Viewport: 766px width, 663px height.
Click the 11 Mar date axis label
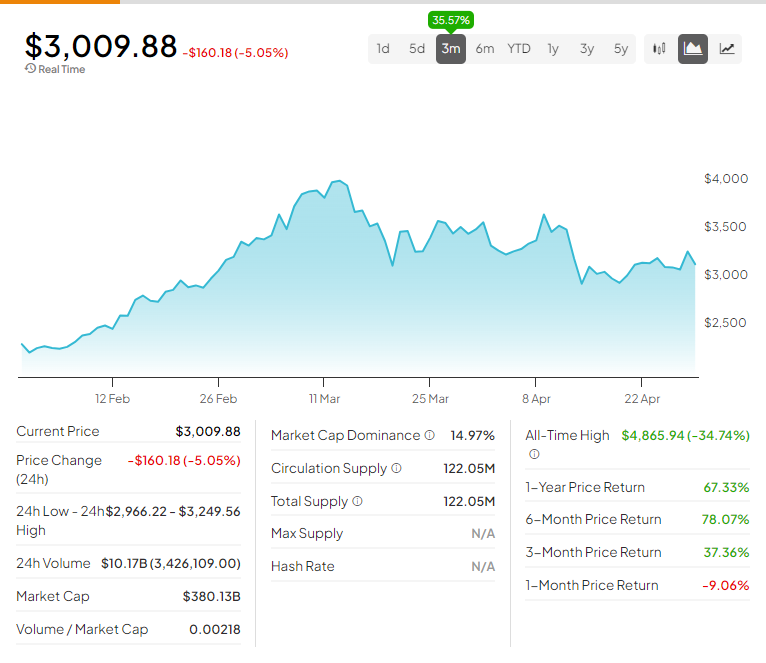pyautogui.click(x=323, y=398)
